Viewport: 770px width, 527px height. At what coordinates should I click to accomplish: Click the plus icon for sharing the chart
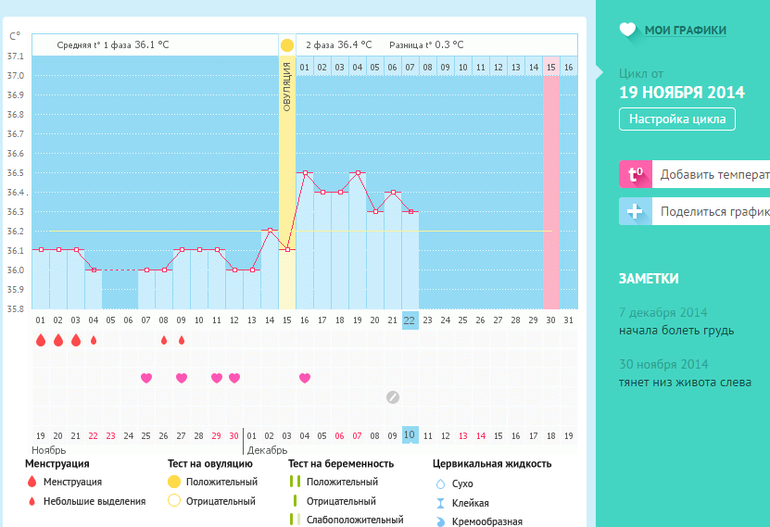[x=634, y=212]
